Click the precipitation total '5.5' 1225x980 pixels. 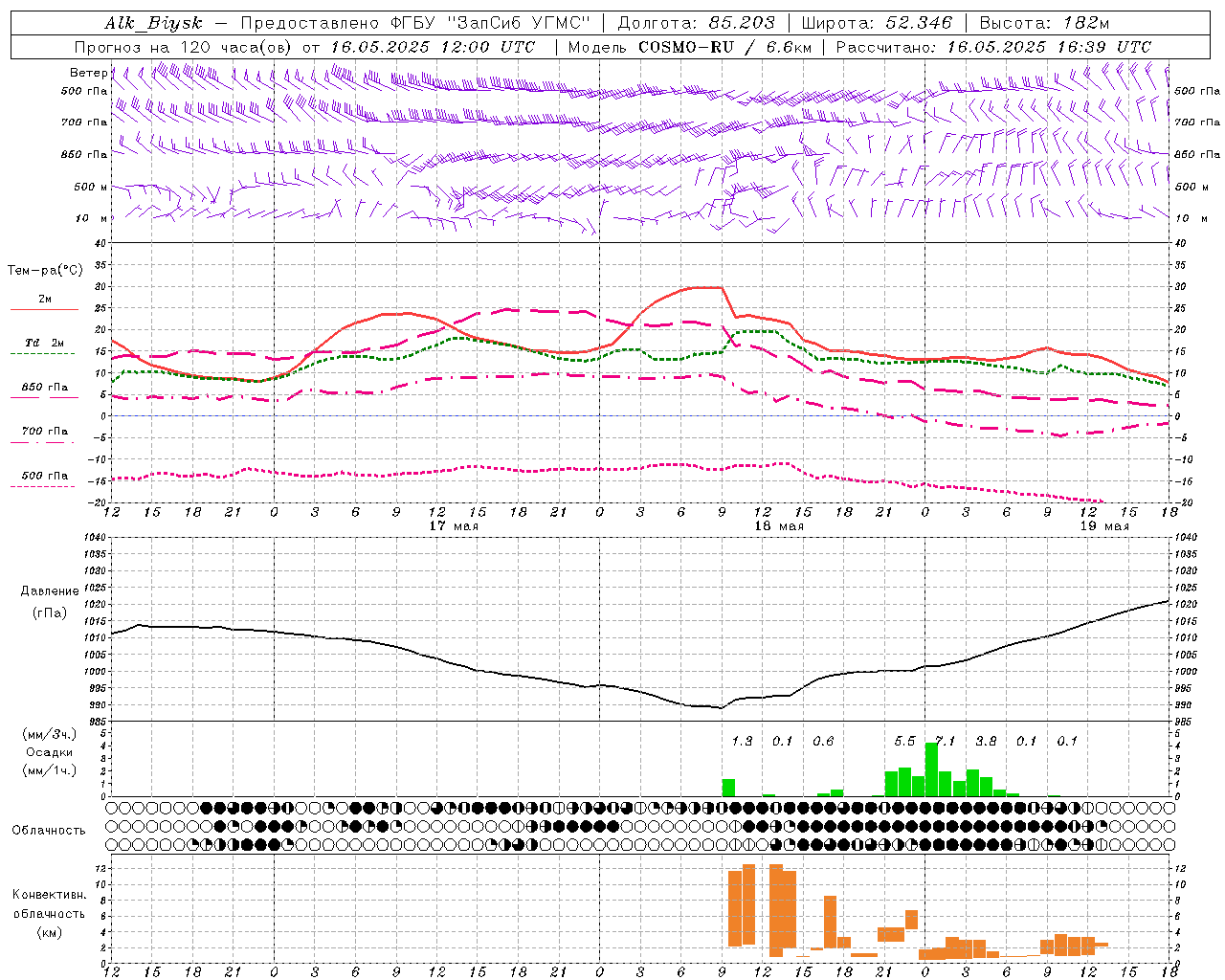[904, 741]
